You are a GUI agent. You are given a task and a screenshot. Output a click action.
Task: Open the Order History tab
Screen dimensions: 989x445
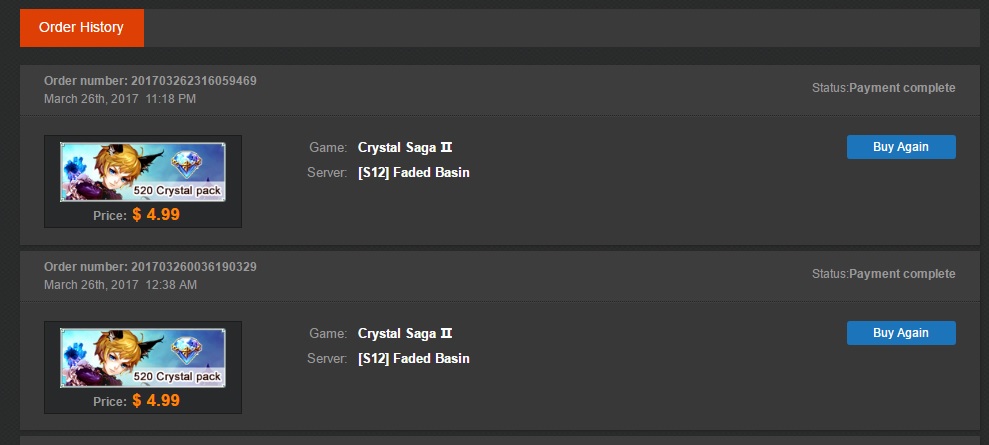(81, 28)
